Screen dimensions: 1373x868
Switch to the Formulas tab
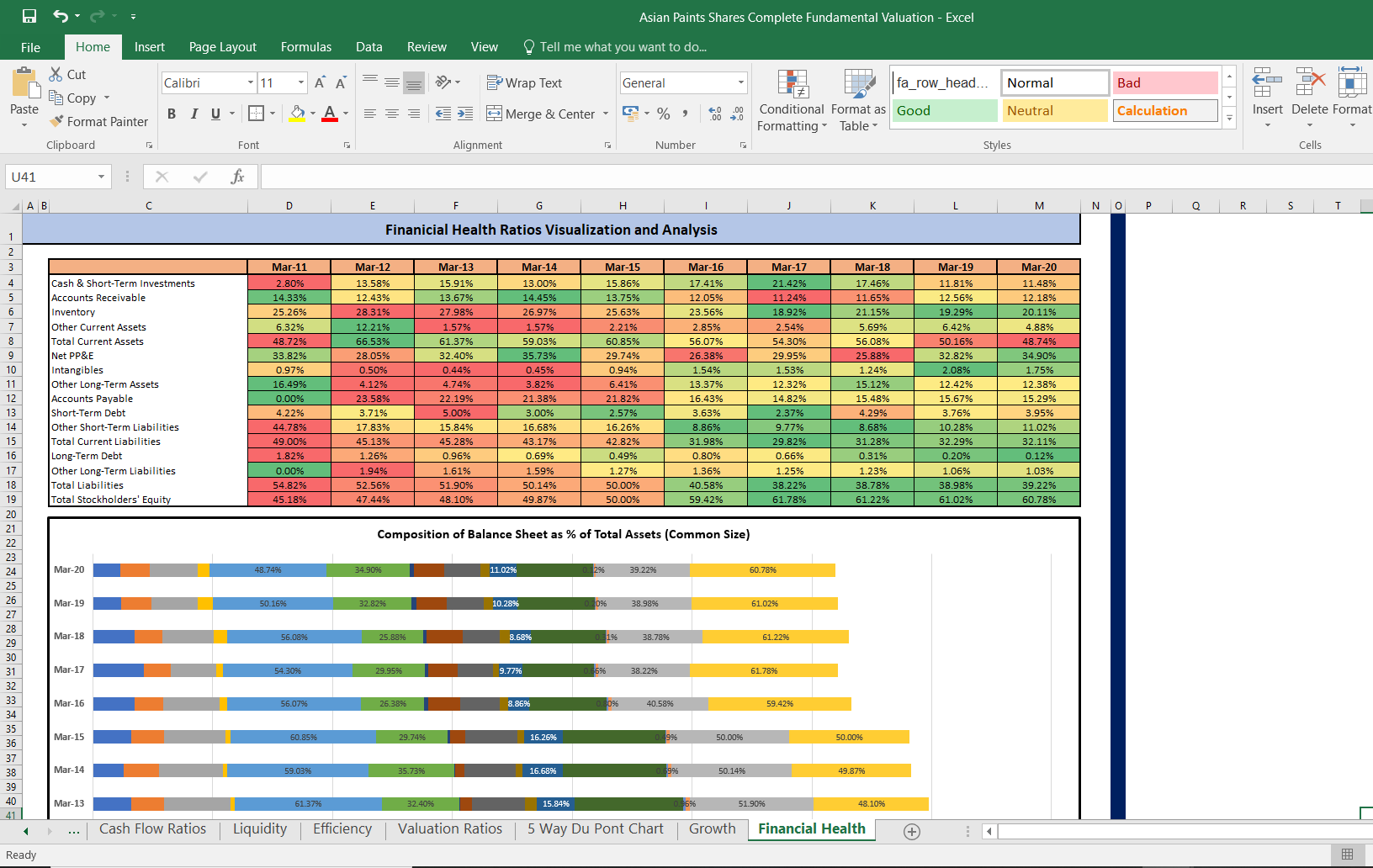click(306, 47)
